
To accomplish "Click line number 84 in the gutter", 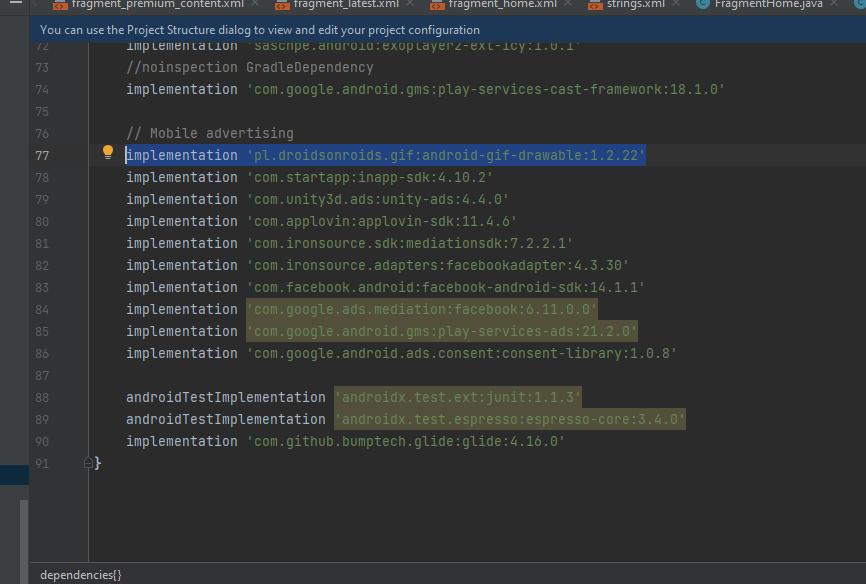I will (42, 310).
